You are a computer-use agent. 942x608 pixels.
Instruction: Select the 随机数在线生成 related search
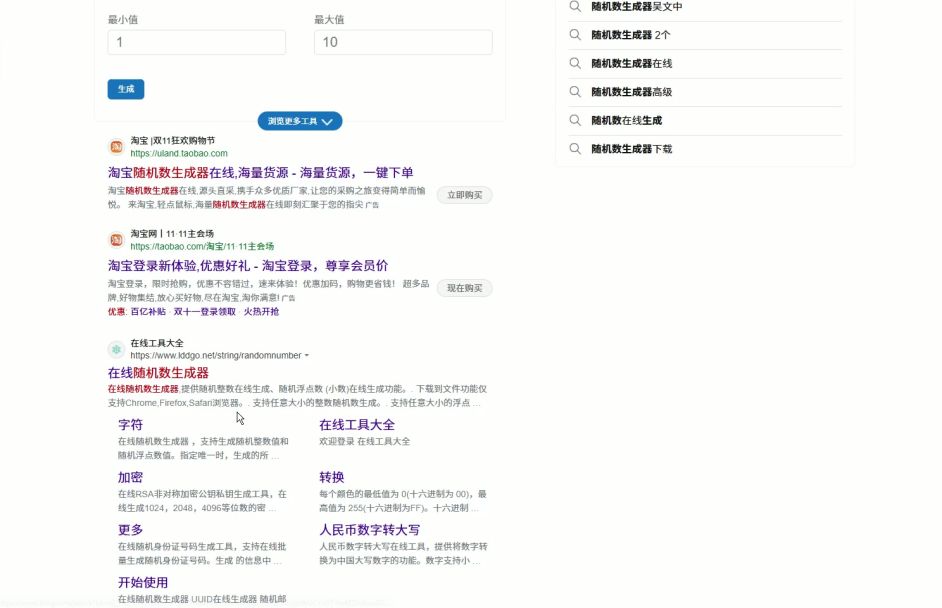point(627,120)
